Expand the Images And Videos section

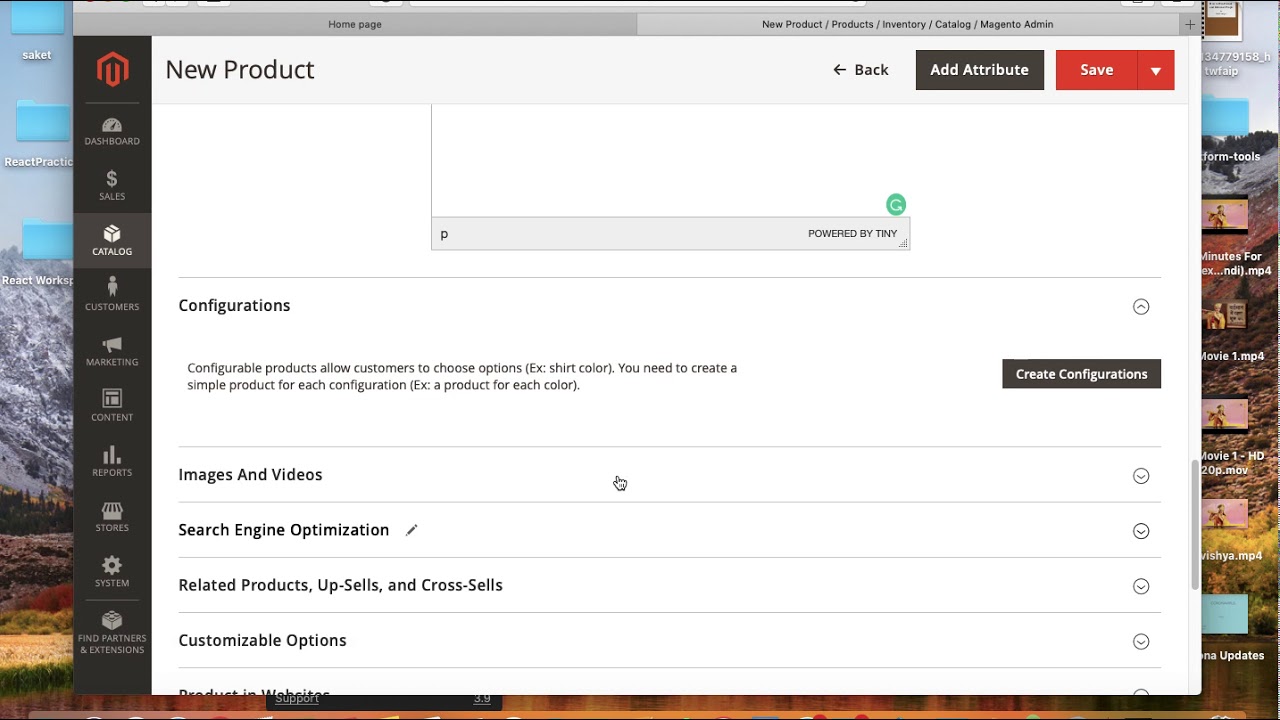click(1141, 476)
